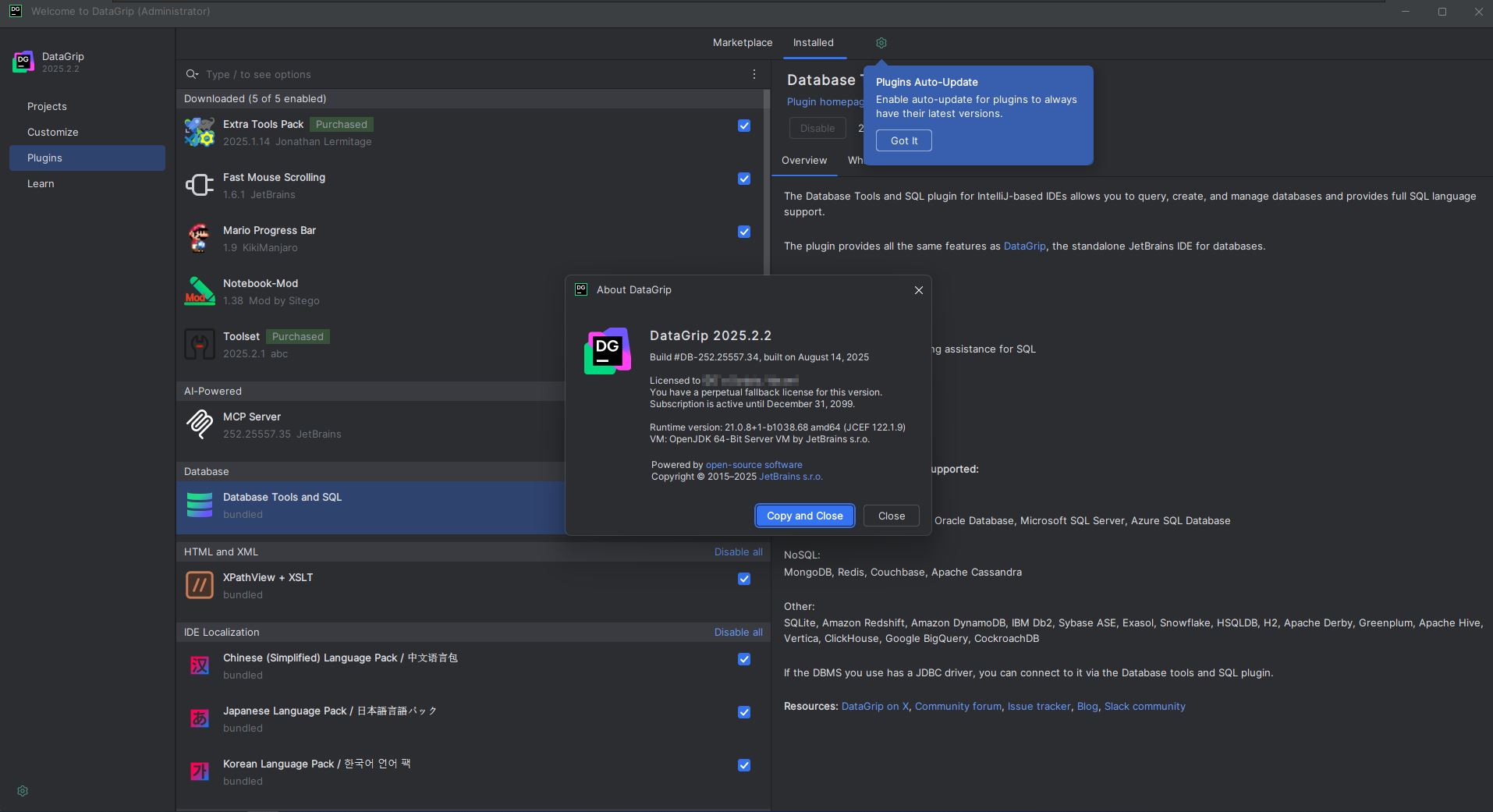Viewport: 1493px width, 812px height.
Task: Open the JetBrains s.r.o. link
Action: coord(790,476)
